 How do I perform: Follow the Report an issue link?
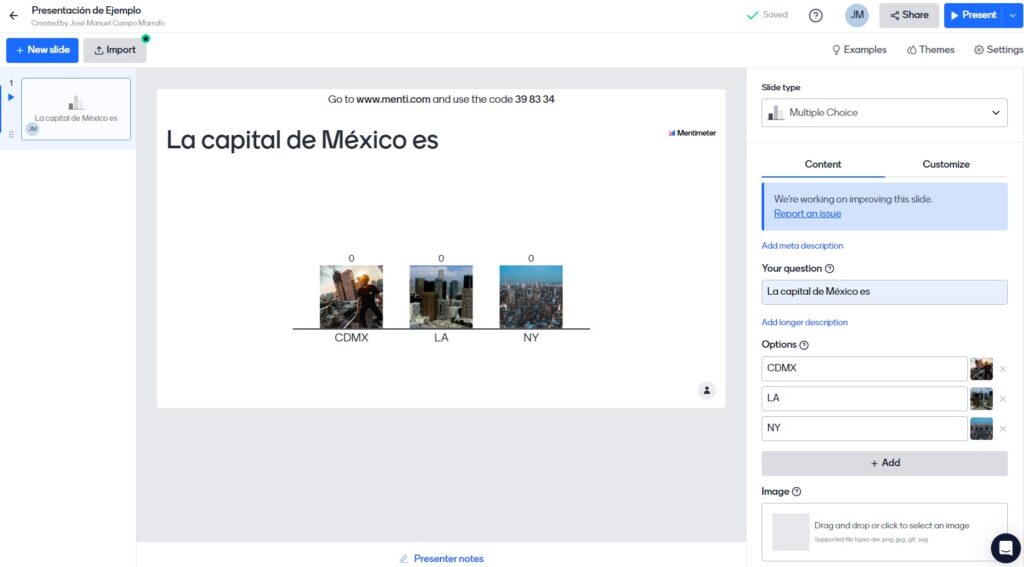point(807,213)
